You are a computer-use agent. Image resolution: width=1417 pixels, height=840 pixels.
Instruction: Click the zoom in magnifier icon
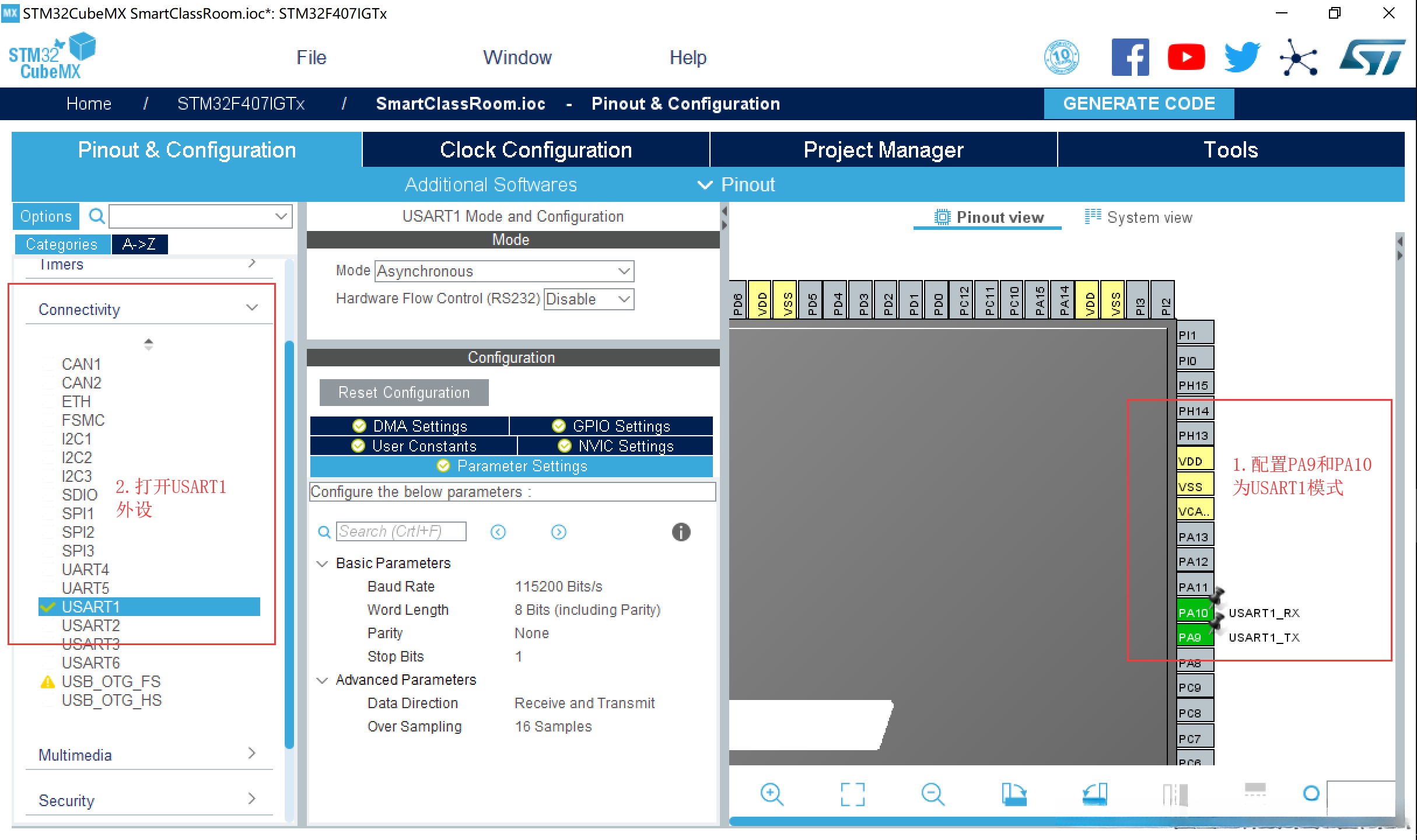[x=771, y=794]
